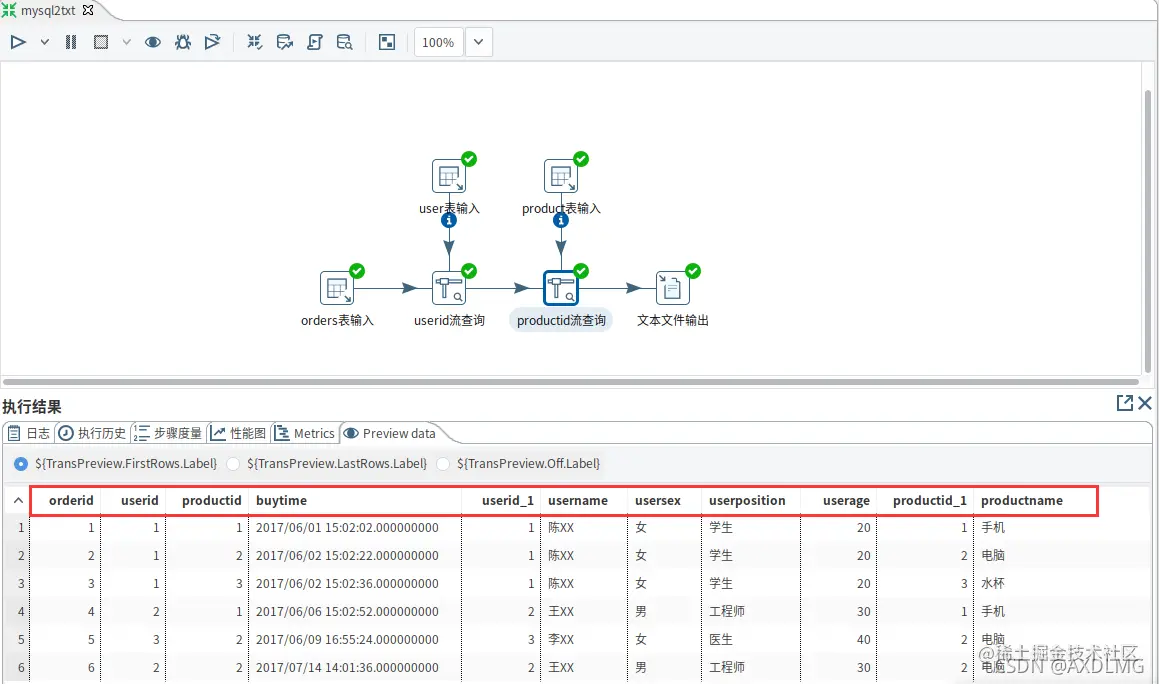This screenshot has height=684, width=1159.
Task: Replay the transformation icon
Action: 212,42
